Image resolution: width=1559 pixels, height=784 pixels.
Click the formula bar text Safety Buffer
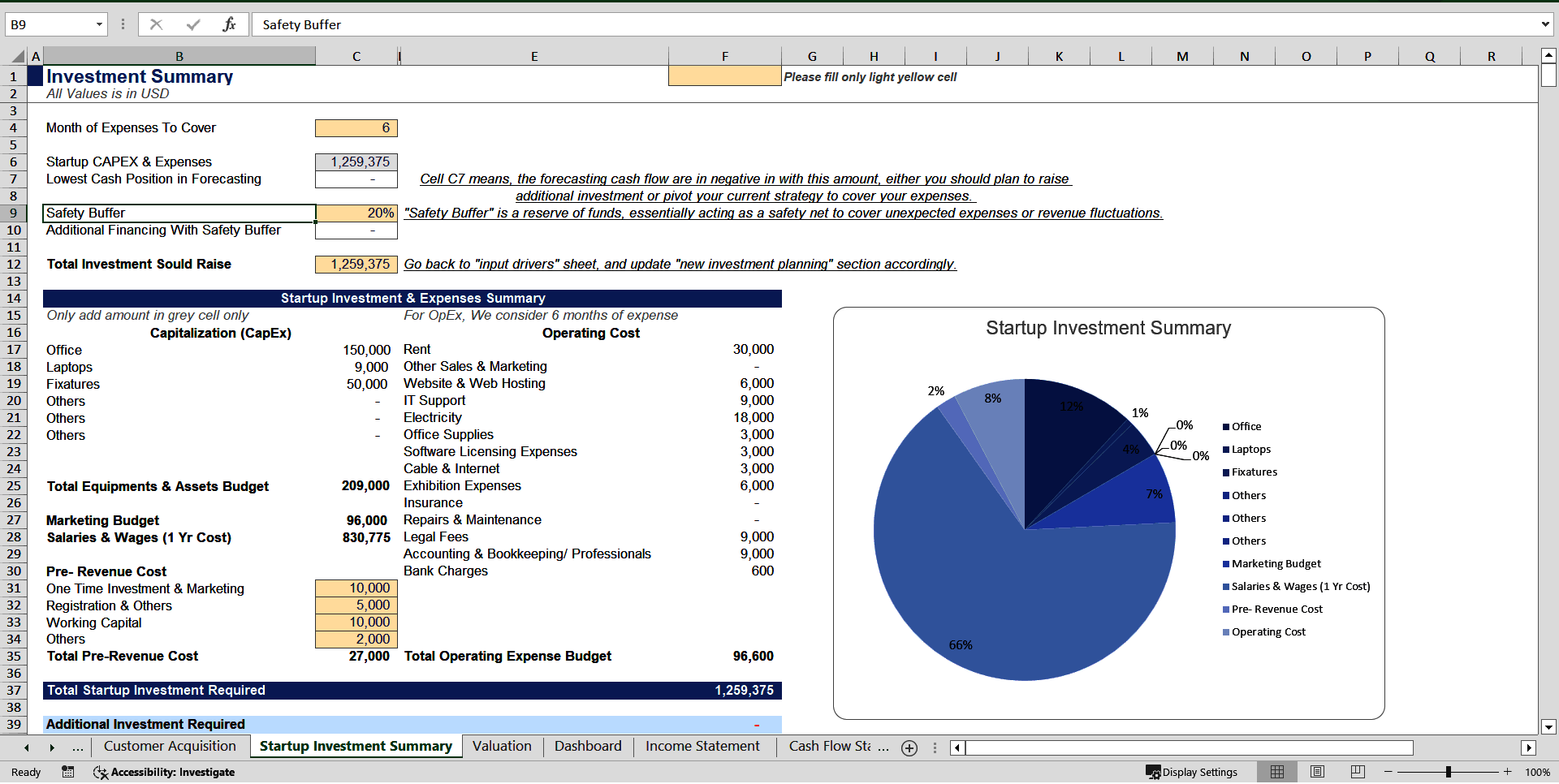click(302, 24)
